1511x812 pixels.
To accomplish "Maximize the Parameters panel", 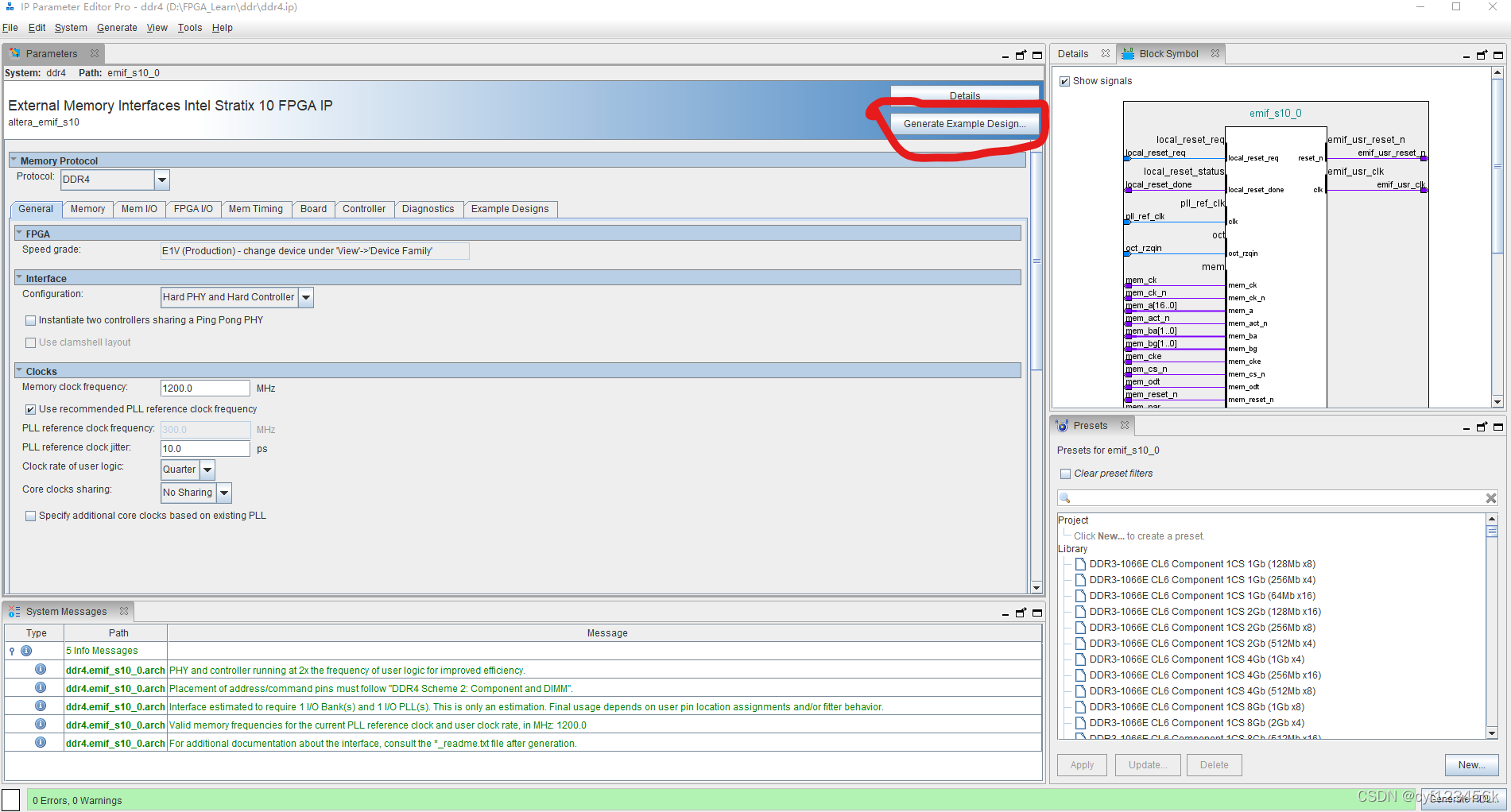I will [x=1037, y=55].
